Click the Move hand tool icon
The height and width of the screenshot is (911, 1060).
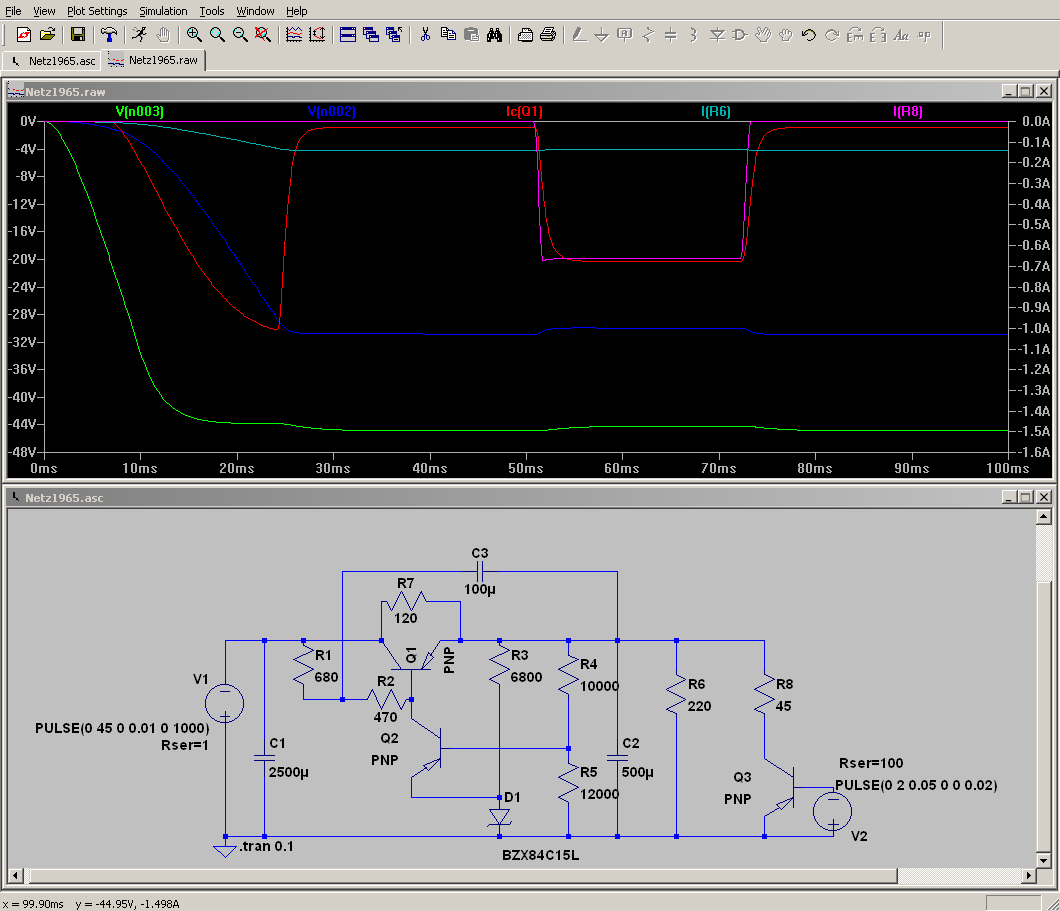coord(763,34)
